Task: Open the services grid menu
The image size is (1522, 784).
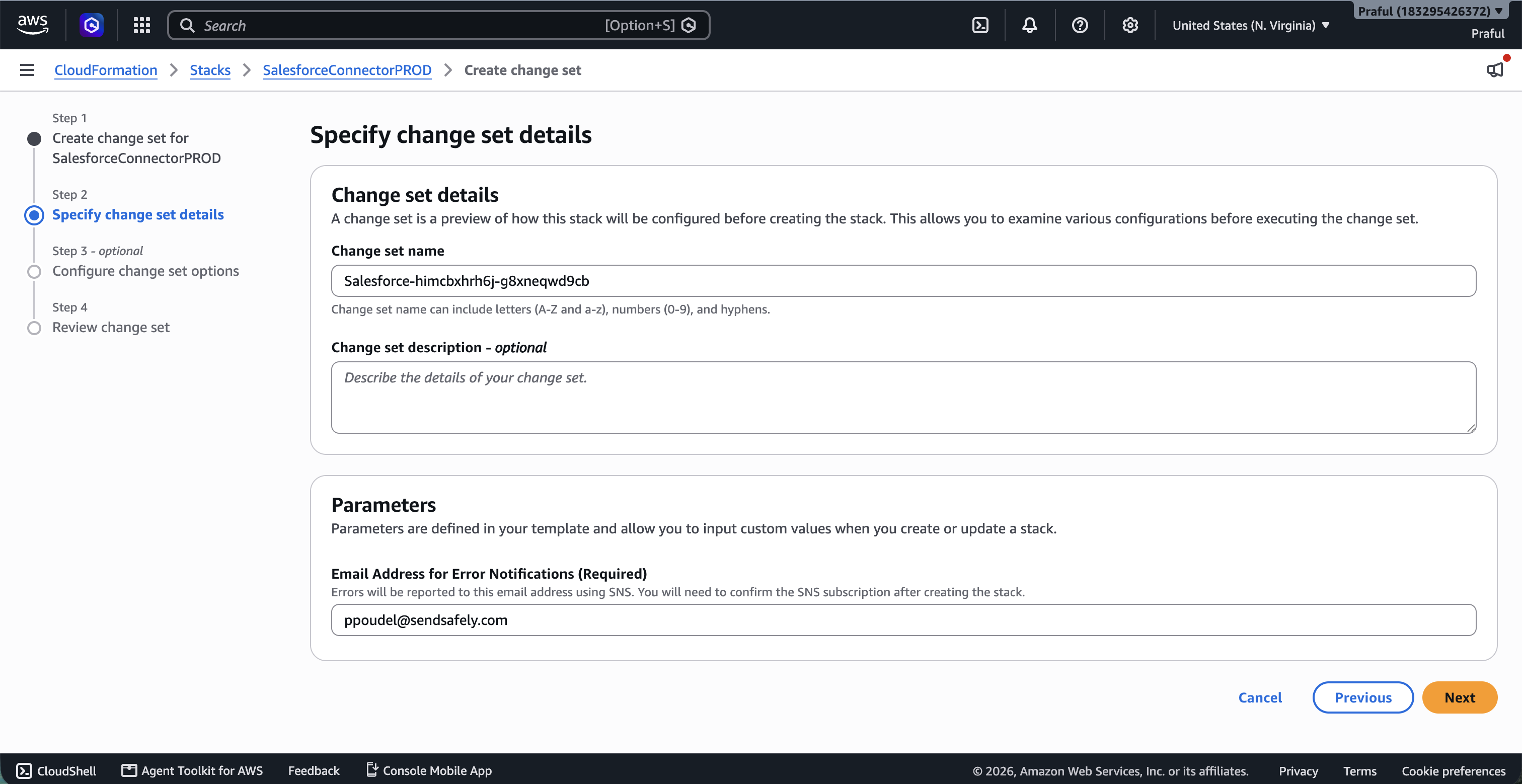Action: [142, 25]
